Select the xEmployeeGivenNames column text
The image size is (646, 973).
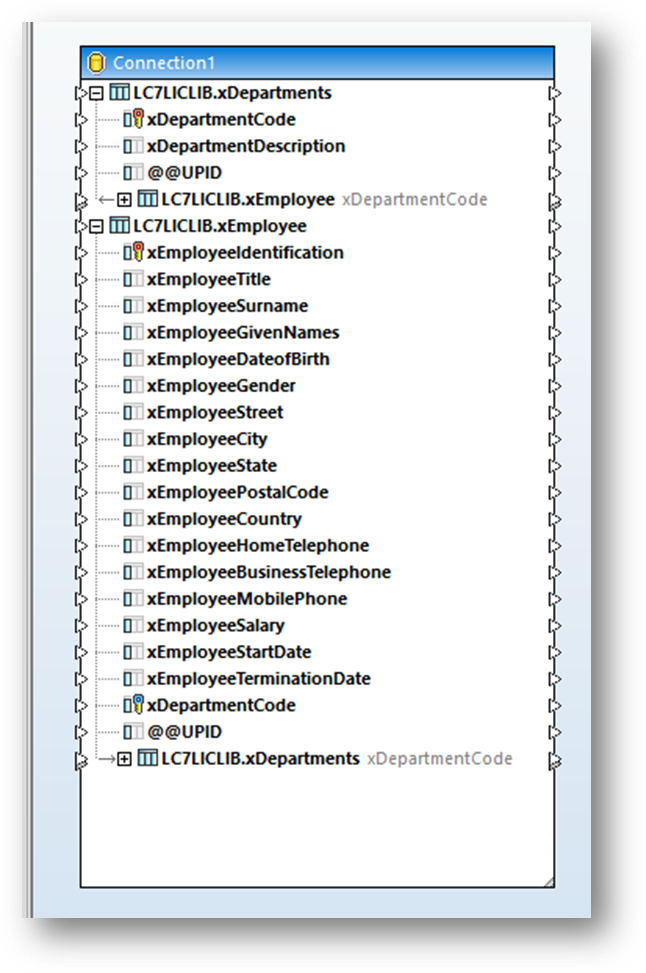(x=243, y=333)
